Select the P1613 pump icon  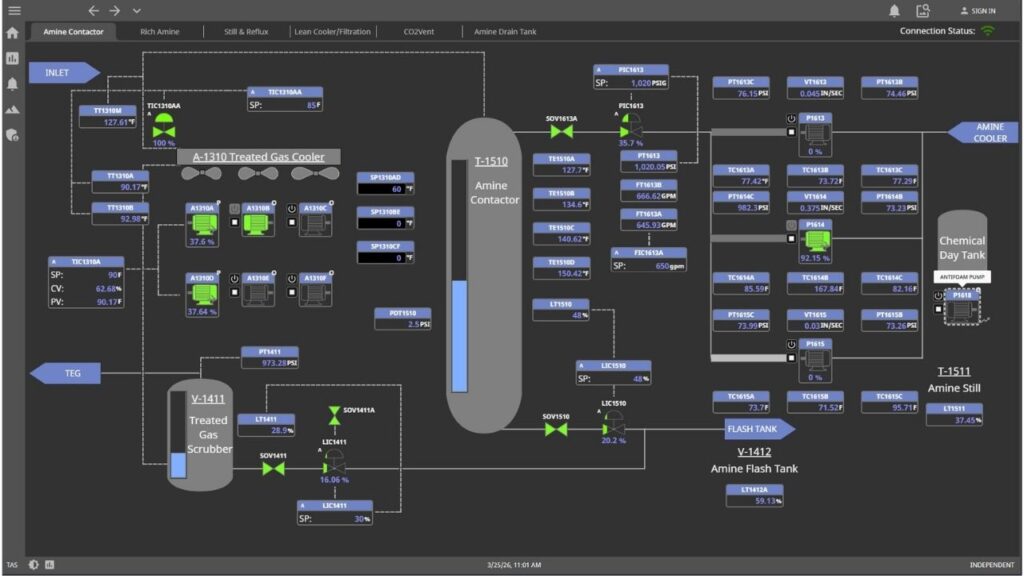(817, 134)
